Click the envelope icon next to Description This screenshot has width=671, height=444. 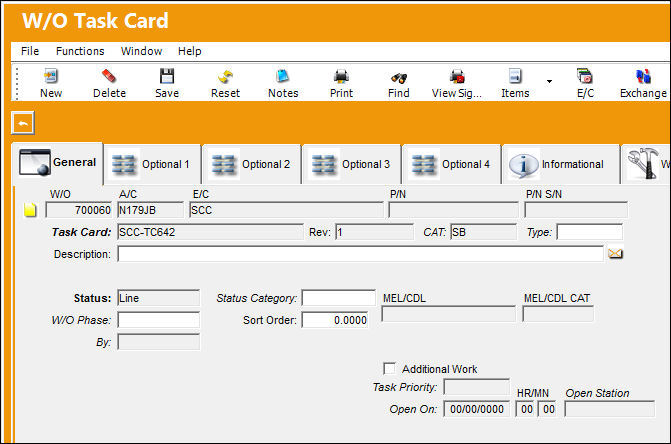(x=615, y=254)
